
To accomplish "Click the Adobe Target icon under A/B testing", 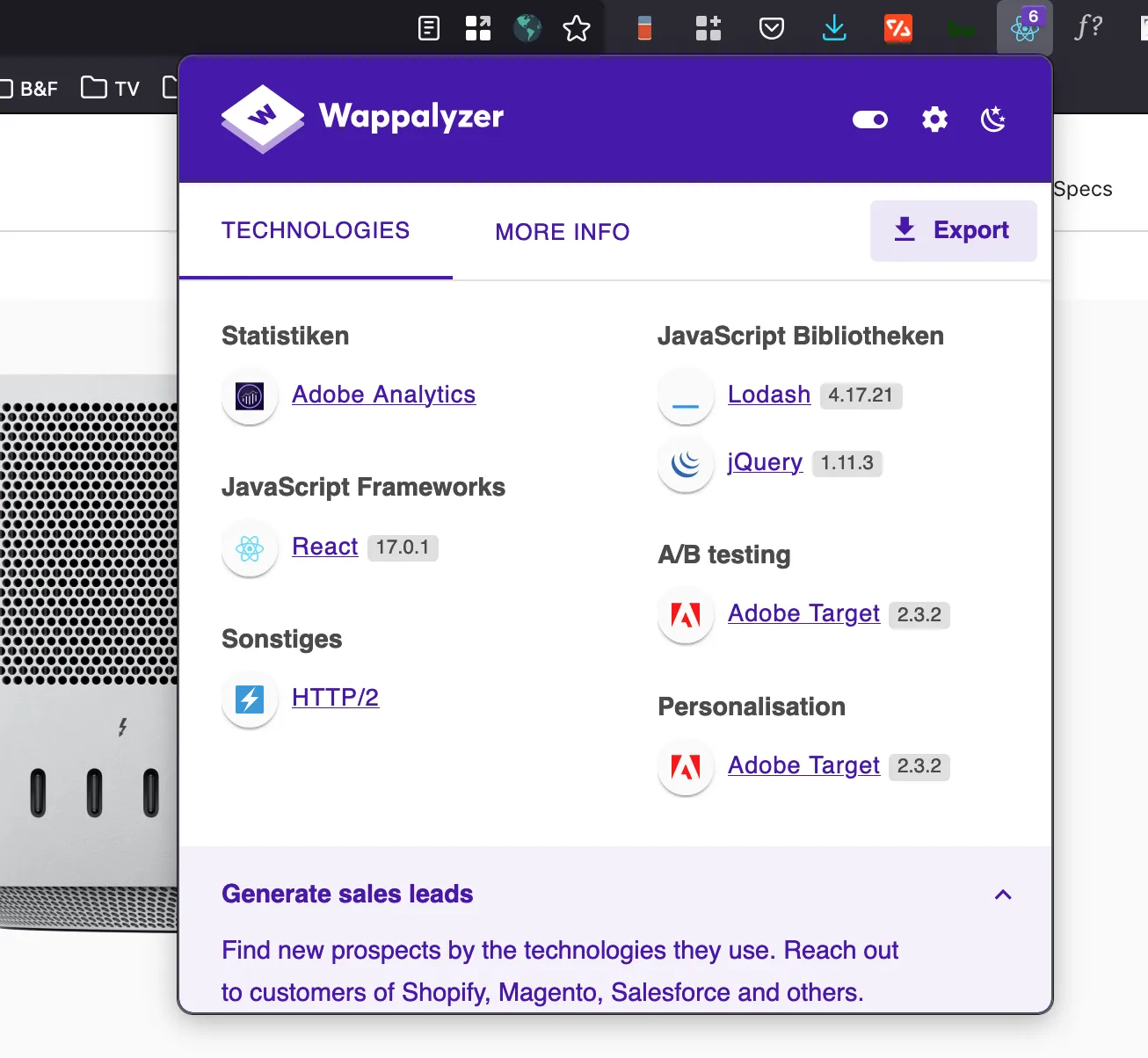I will (x=686, y=615).
